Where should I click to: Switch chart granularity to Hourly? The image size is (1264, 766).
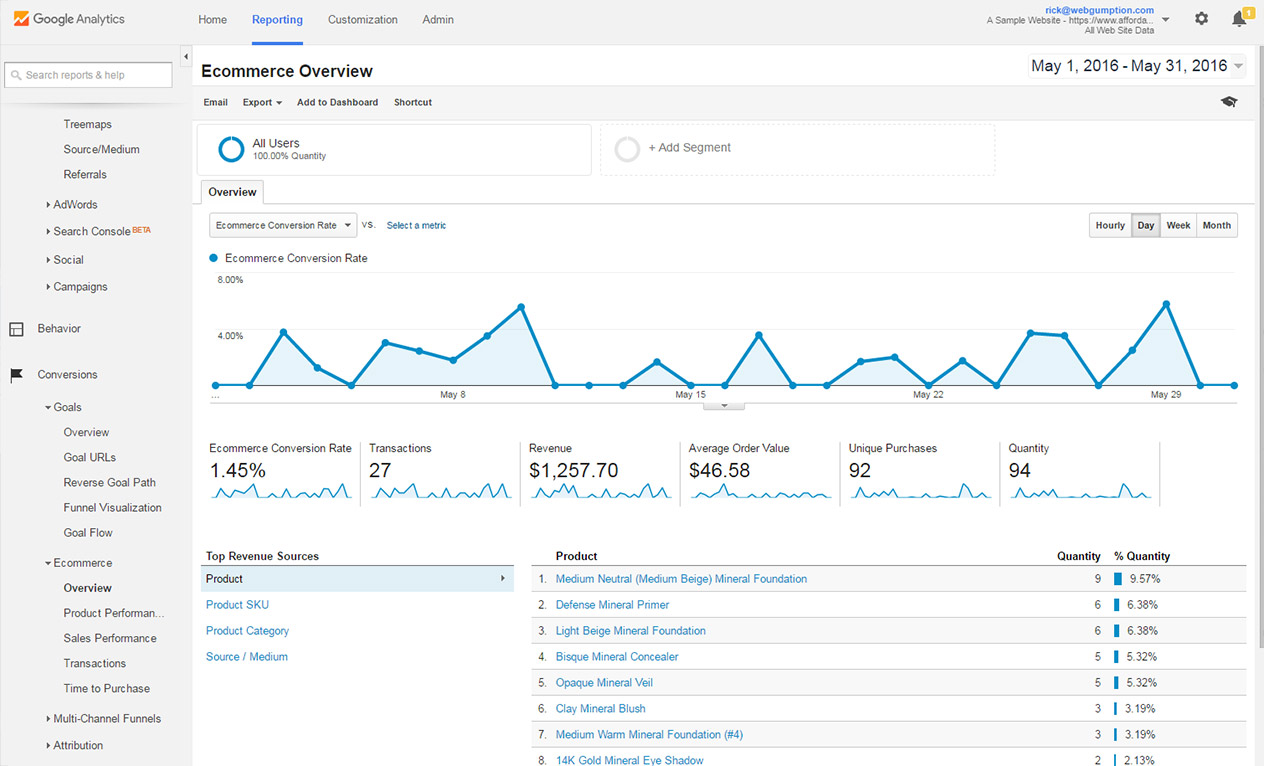coord(1110,225)
